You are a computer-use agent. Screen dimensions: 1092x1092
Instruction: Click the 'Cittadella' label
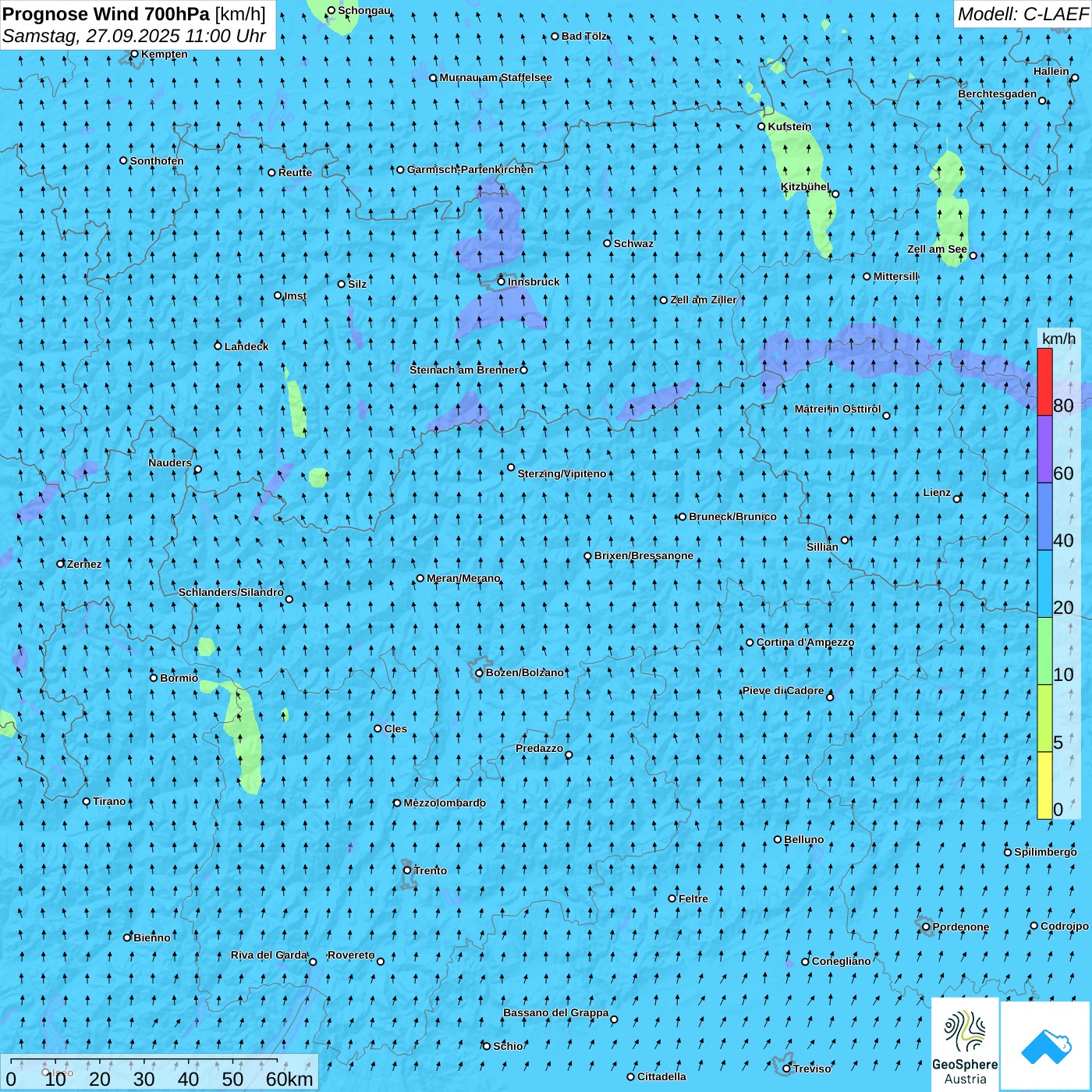[x=661, y=1076]
